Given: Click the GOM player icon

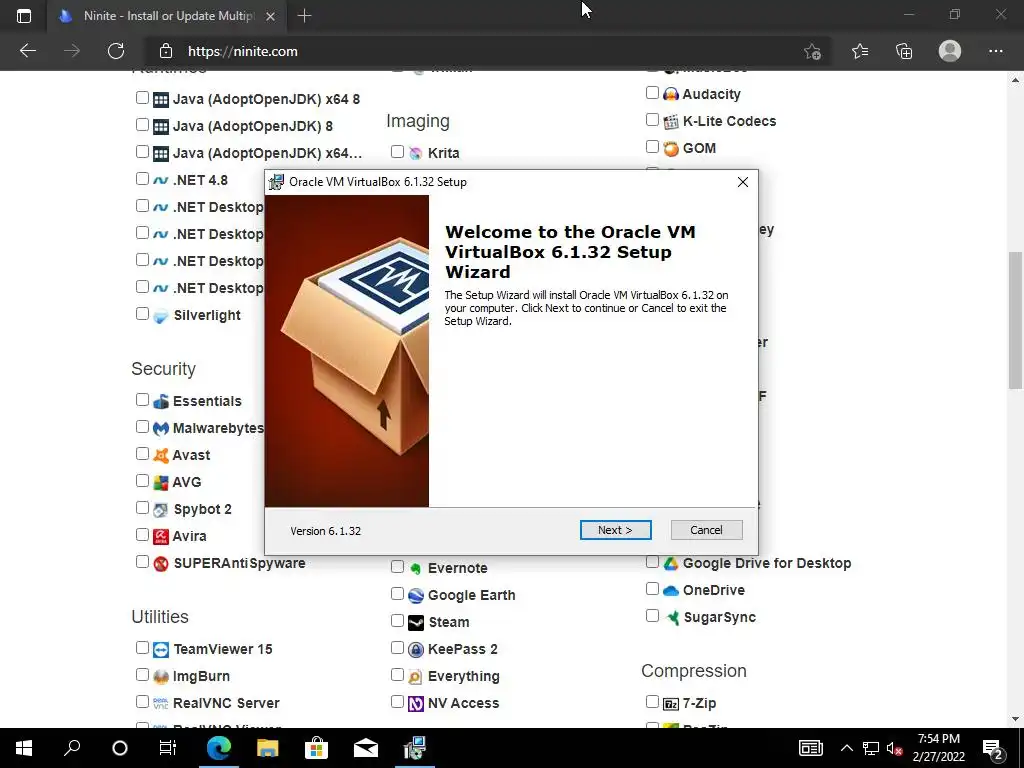Looking at the screenshot, I should (671, 148).
